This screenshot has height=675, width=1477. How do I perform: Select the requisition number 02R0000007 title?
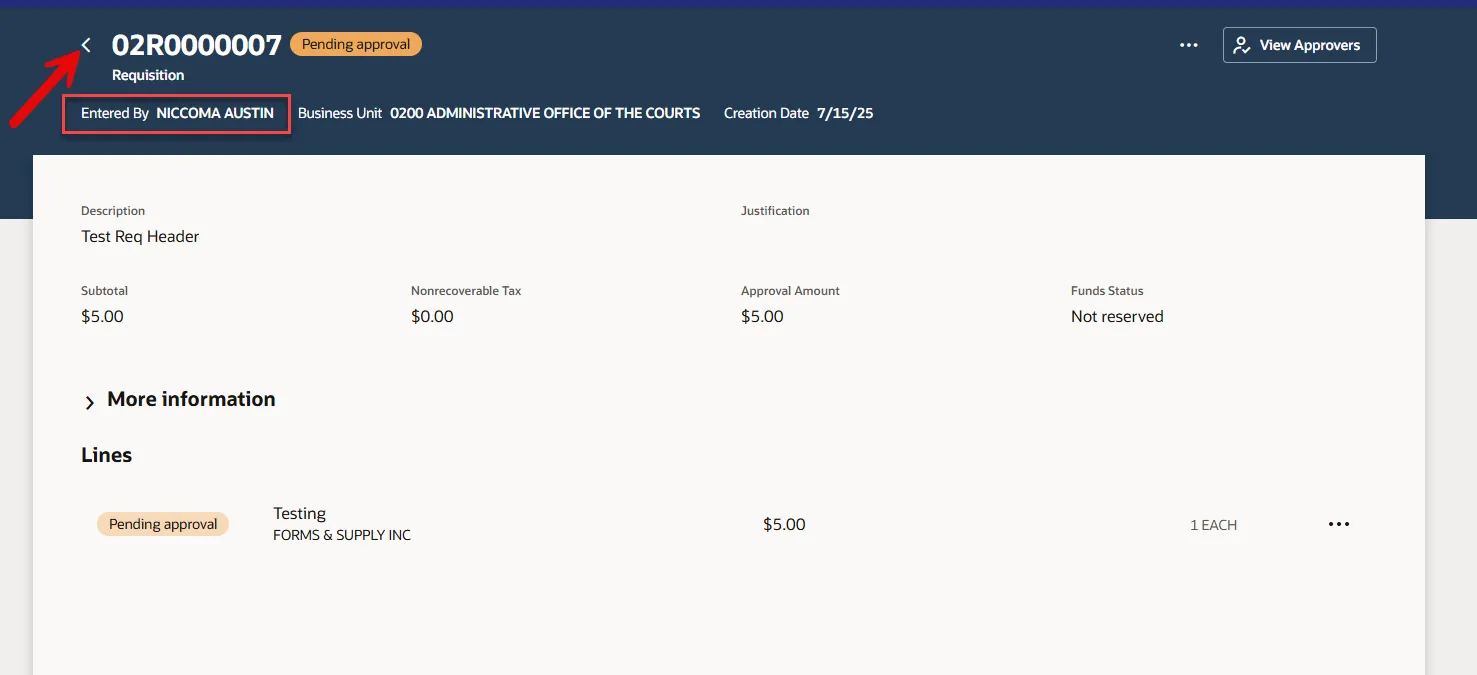click(x=196, y=45)
